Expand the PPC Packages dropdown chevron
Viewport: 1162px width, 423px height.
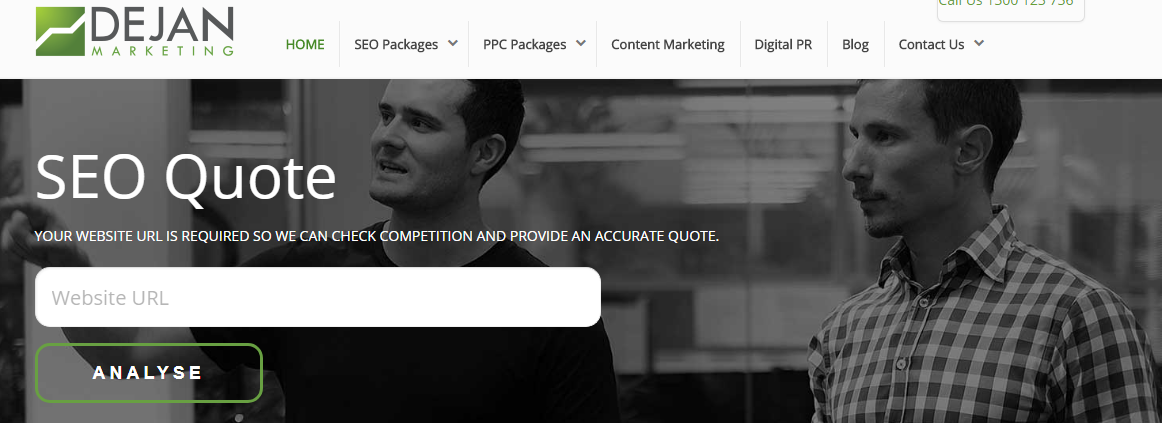[x=581, y=44]
